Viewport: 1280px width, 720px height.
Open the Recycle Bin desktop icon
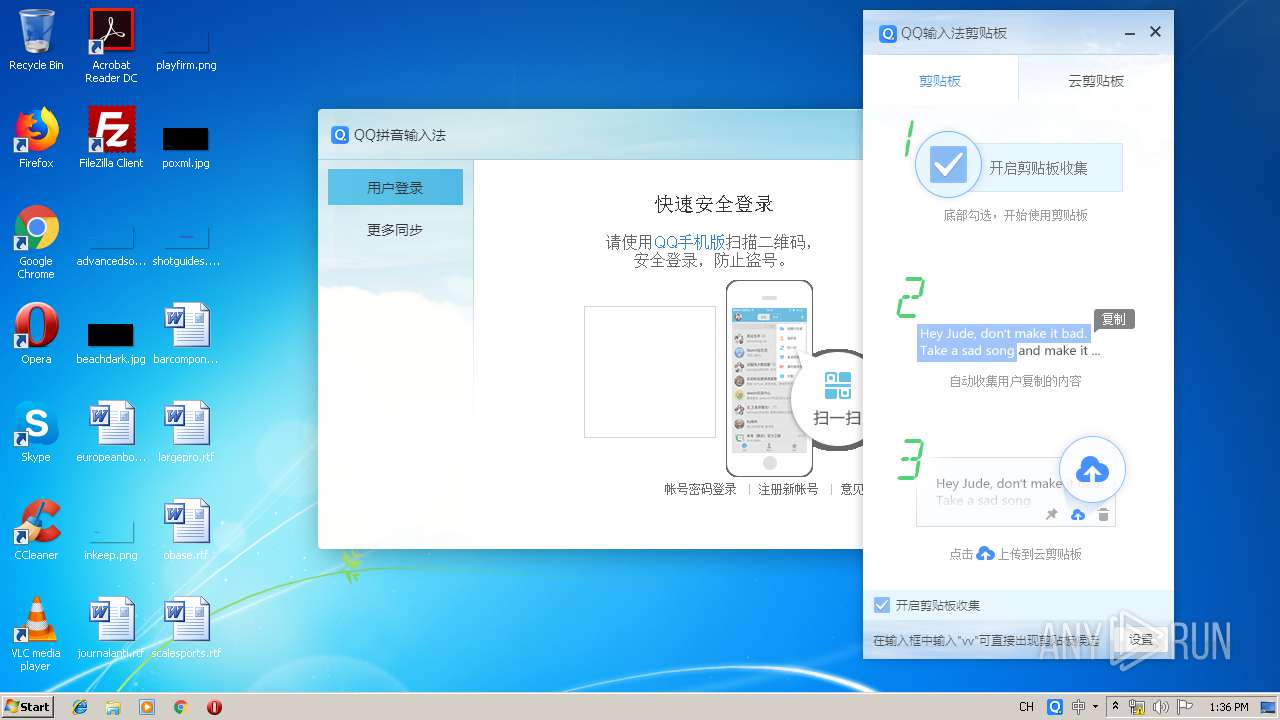[36, 40]
